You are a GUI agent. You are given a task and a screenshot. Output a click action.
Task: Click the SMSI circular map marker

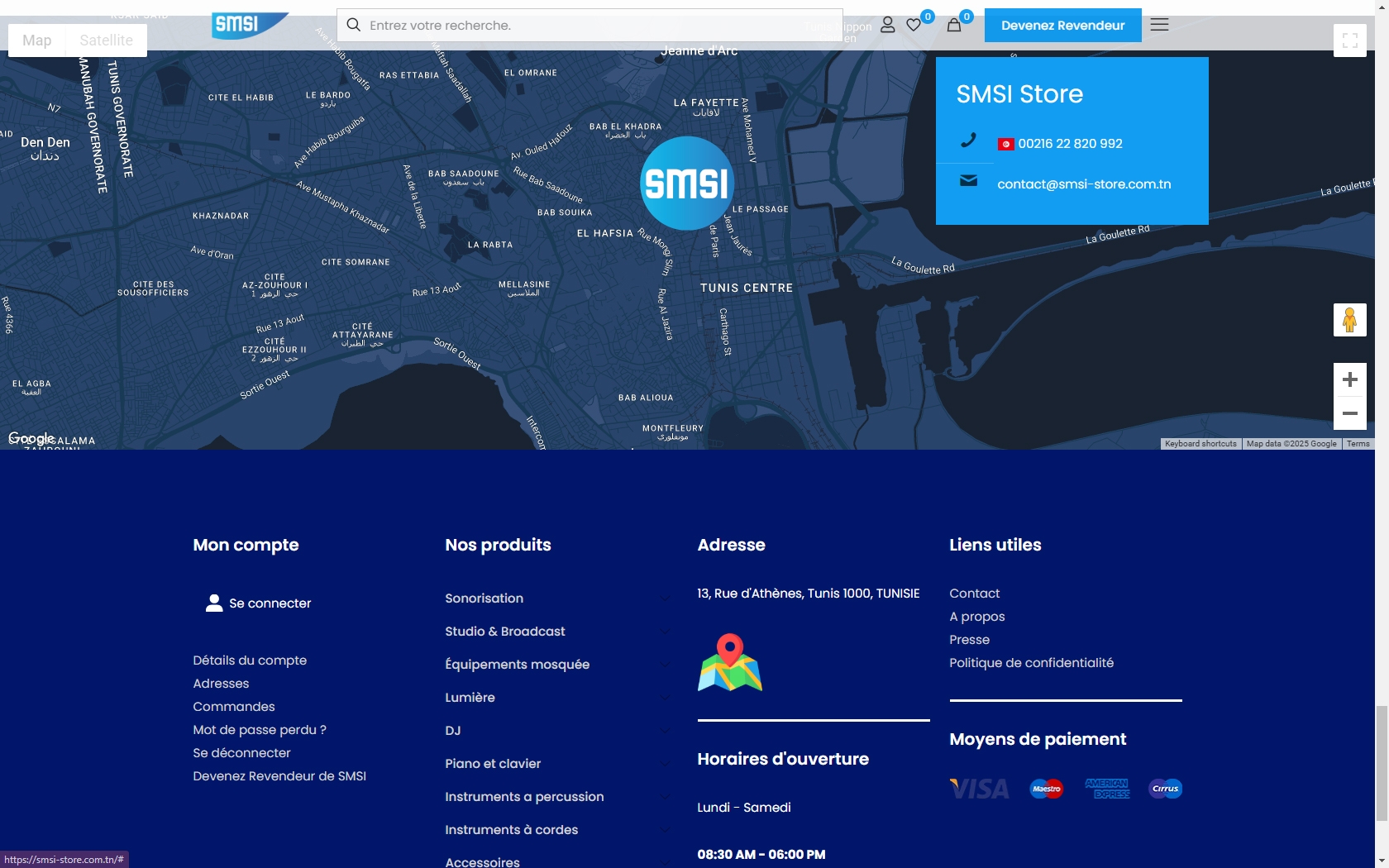tap(687, 183)
